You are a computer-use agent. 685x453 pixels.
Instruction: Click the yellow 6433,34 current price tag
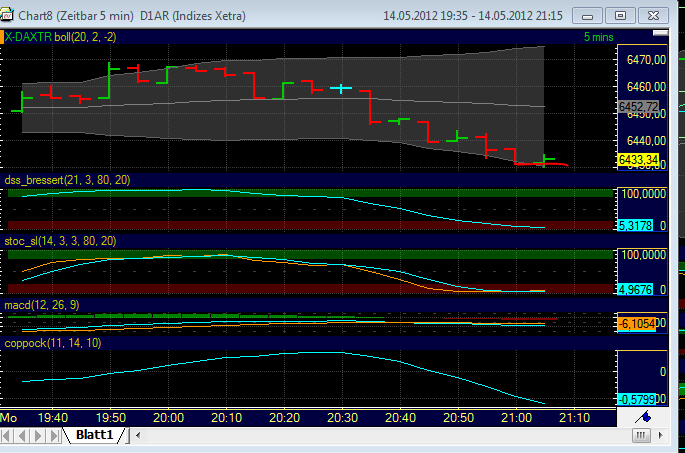(638, 160)
